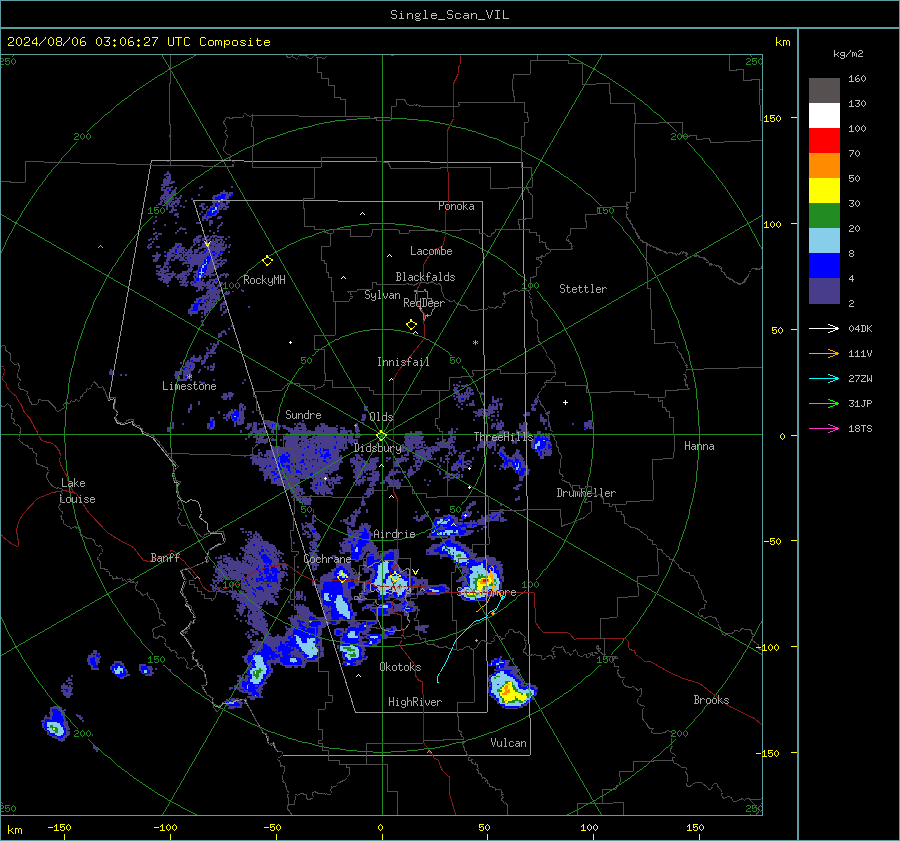Click the RockyMH label

(x=264, y=280)
